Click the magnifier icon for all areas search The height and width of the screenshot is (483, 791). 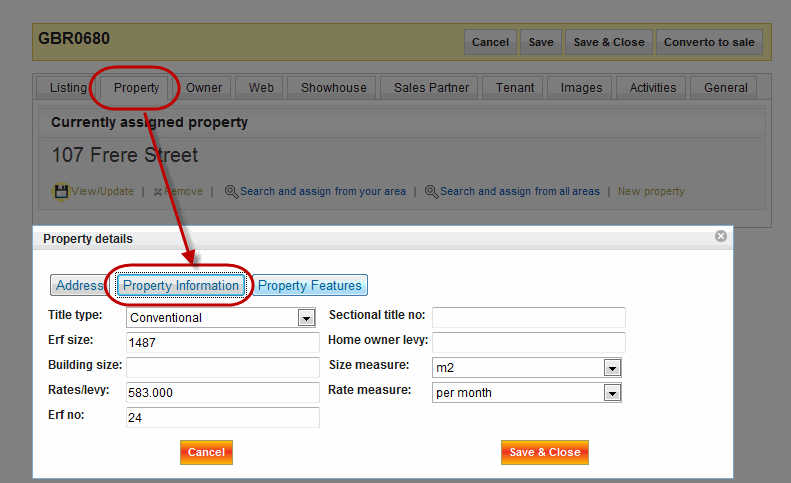pos(432,191)
